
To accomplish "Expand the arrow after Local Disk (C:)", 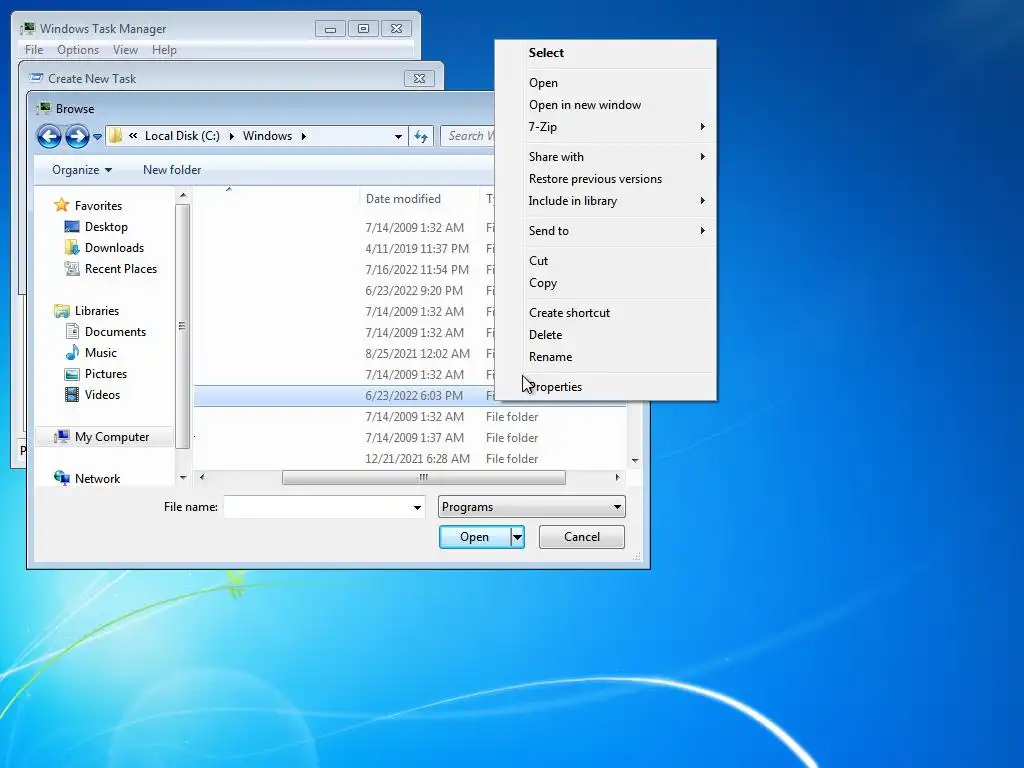I will [x=231, y=136].
